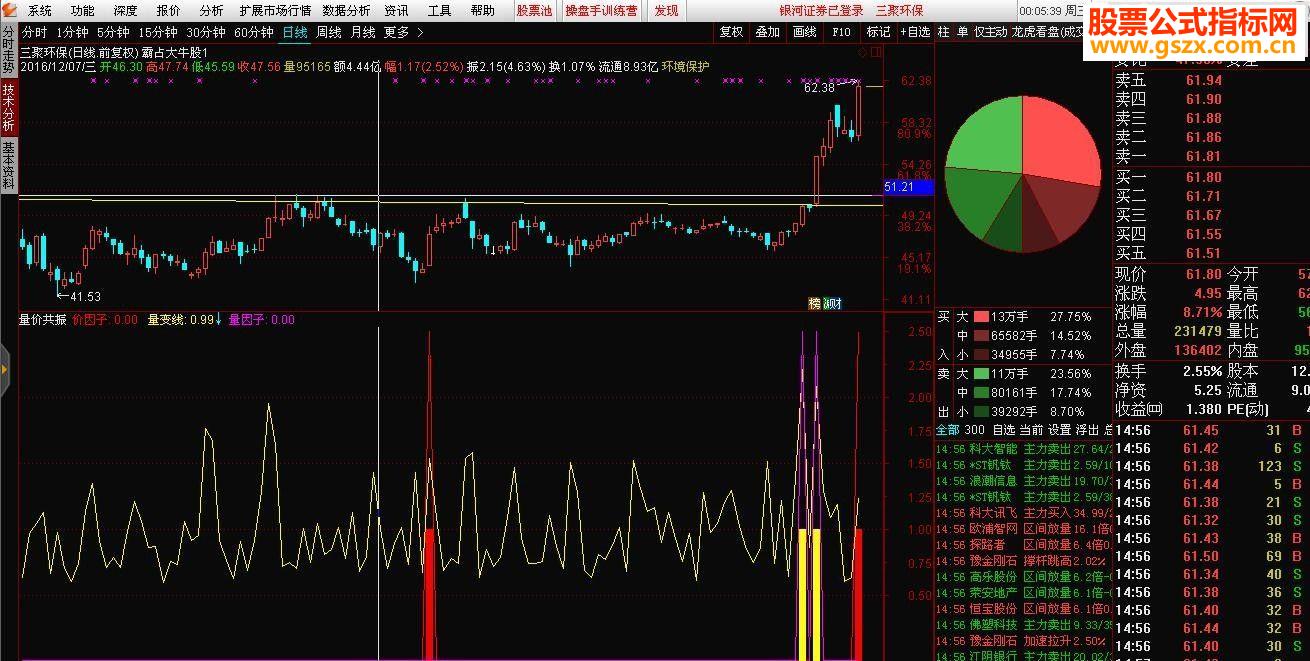Switch to the 5分钟 period tab
This screenshot has width=1310, height=661.
[x=113, y=32]
